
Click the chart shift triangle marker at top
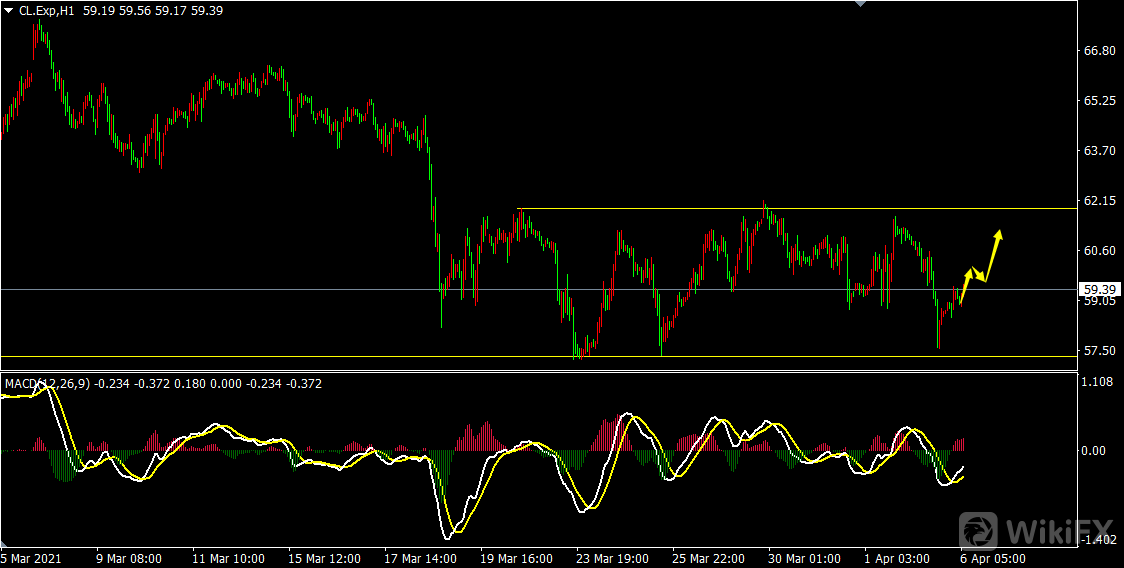coord(857,4)
